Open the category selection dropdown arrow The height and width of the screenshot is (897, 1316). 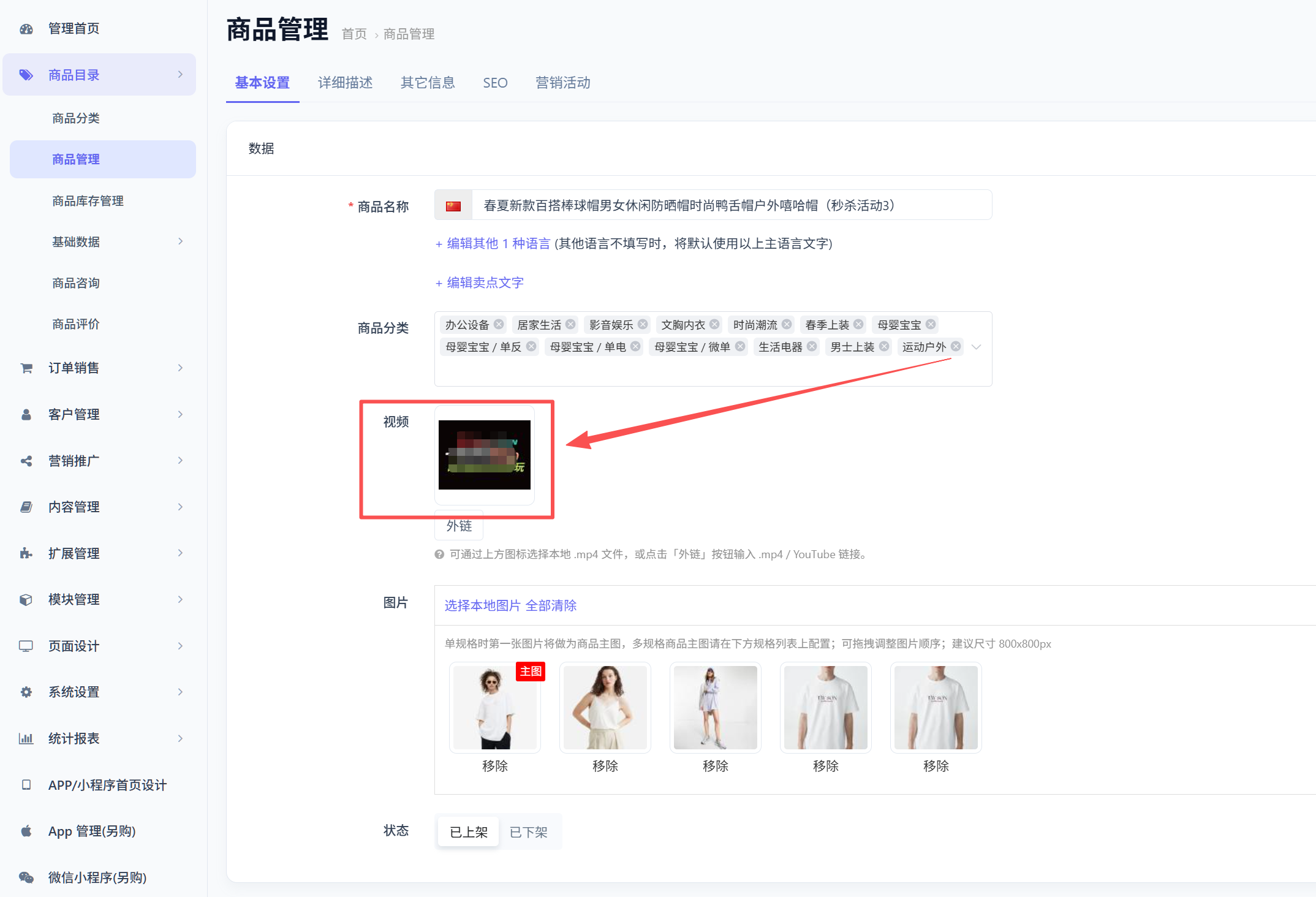pos(977,347)
